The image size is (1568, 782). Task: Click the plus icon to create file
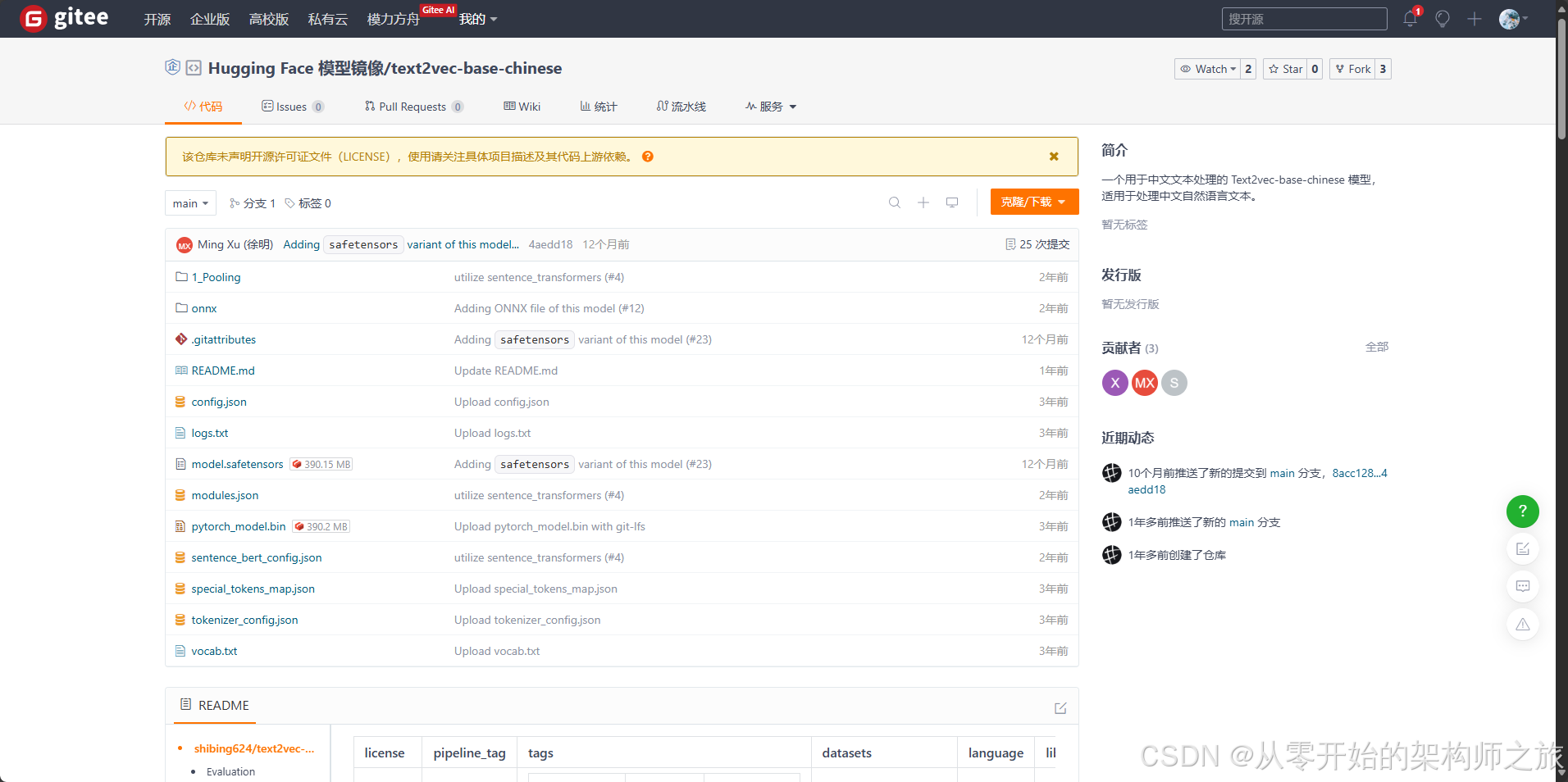tap(923, 202)
